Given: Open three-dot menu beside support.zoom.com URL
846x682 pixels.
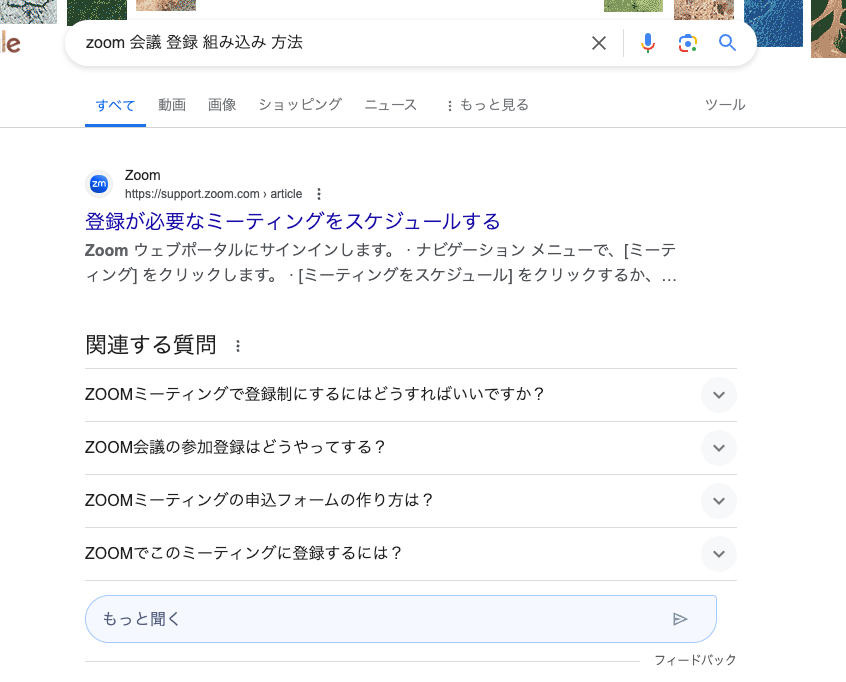Looking at the screenshot, I should 319,194.
